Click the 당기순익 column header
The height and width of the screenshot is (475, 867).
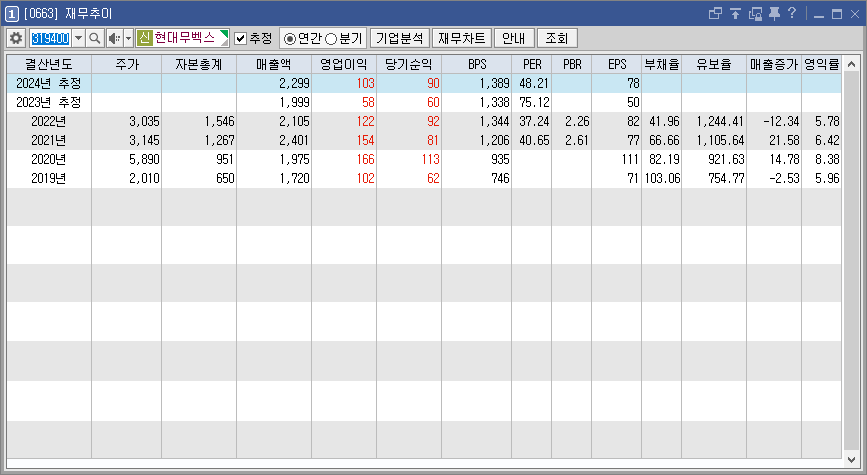409,64
